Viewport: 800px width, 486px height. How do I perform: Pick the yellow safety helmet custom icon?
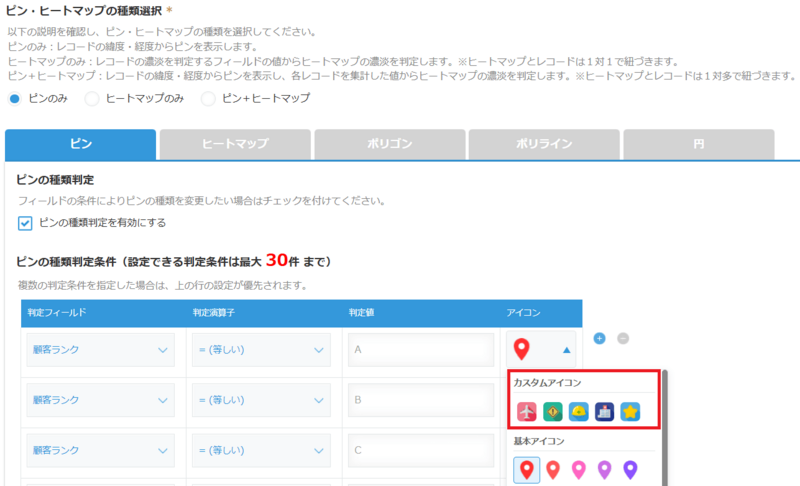(579, 411)
